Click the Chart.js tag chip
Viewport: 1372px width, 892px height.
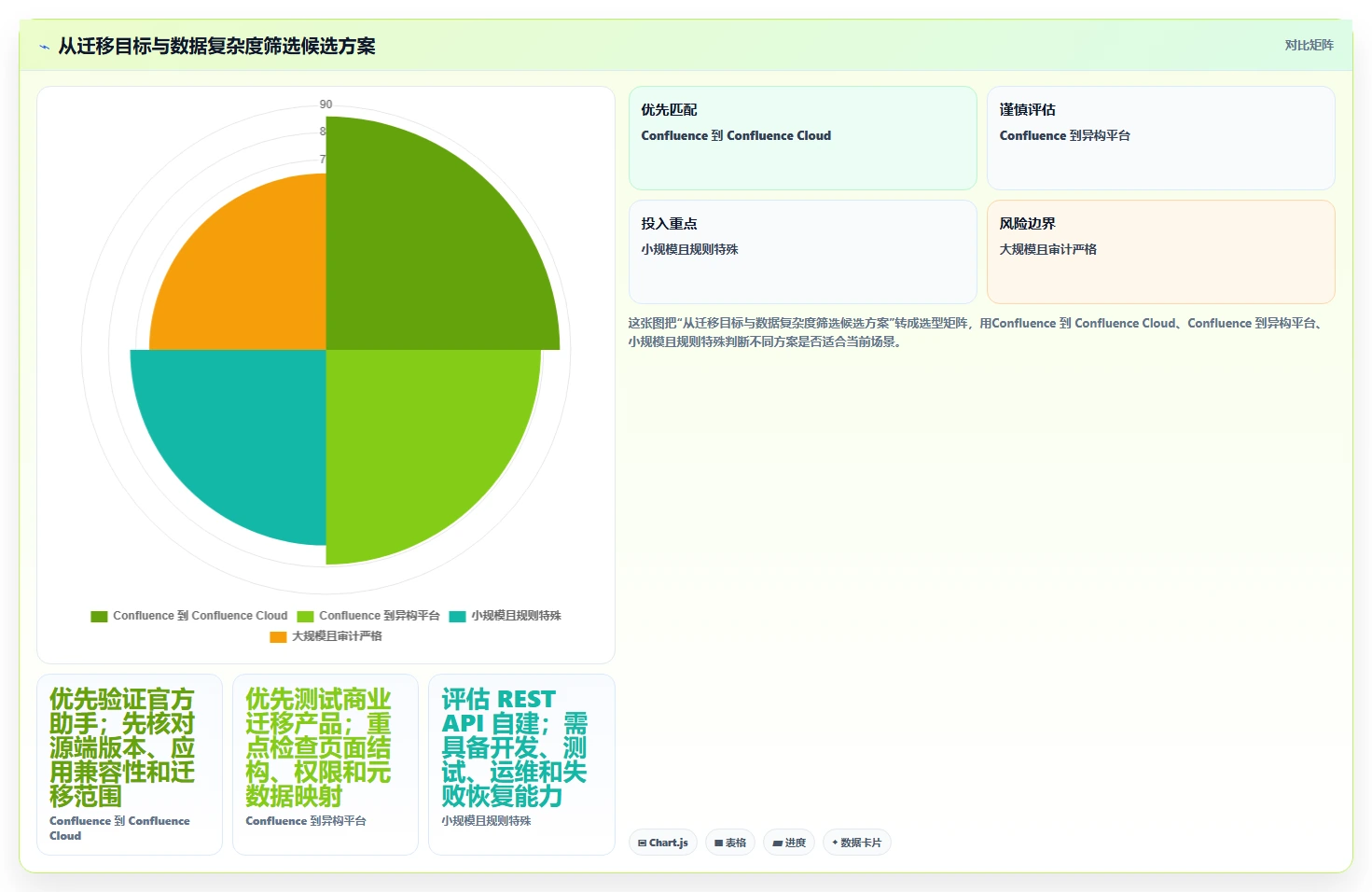pyautogui.click(x=663, y=843)
